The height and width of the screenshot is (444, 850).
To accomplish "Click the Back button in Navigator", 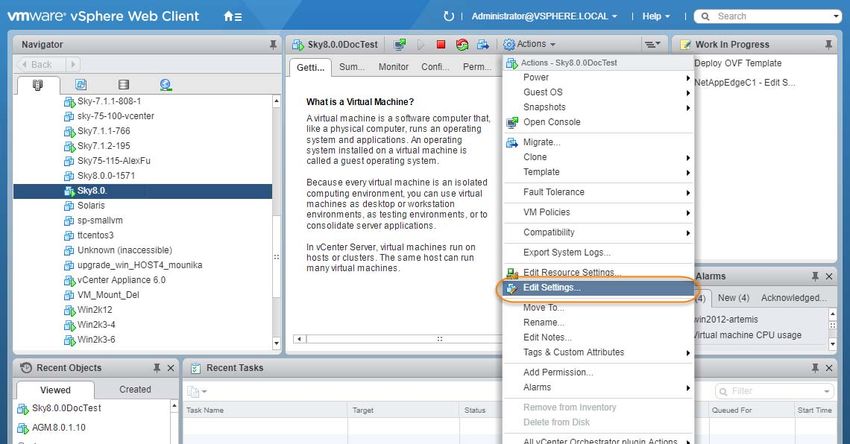I will (x=40, y=65).
